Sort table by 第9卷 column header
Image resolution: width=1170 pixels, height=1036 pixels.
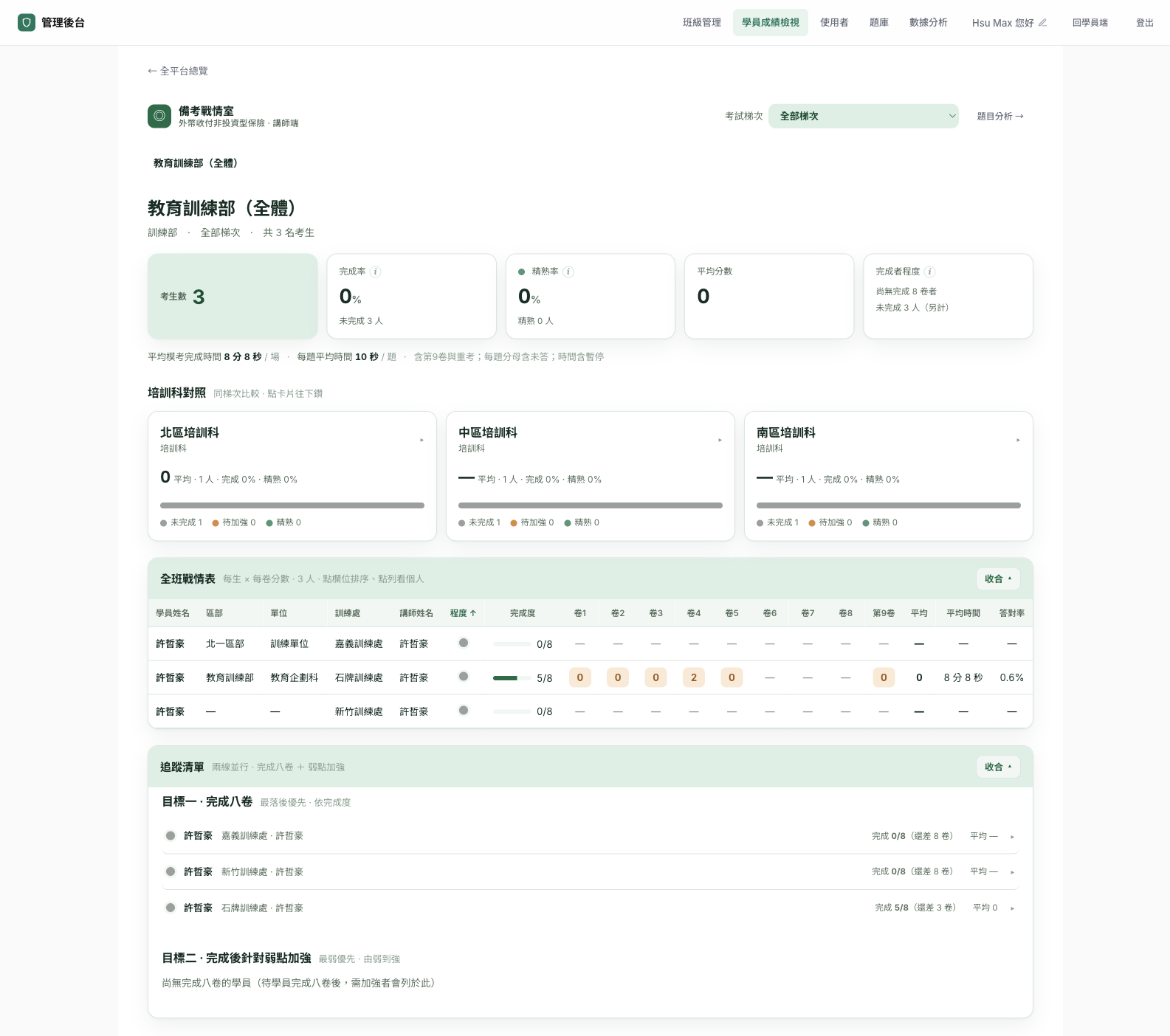[884, 613]
